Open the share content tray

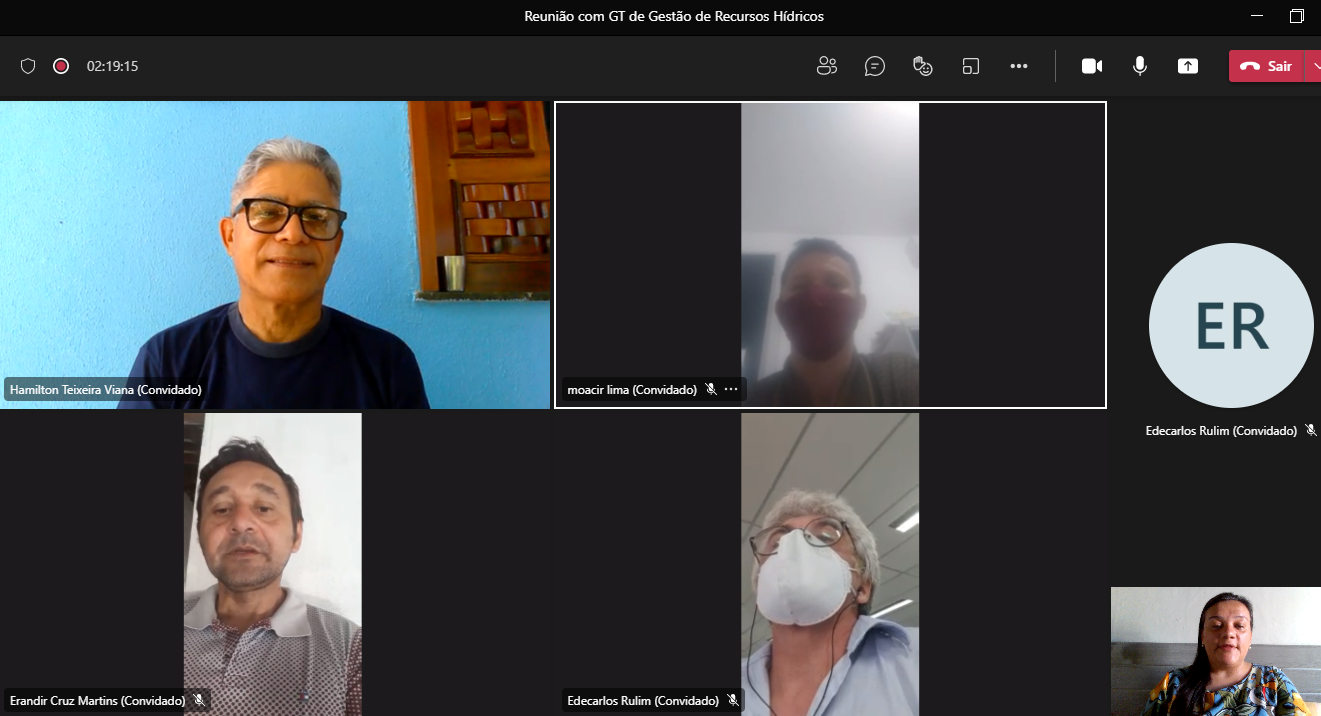pyautogui.click(x=1188, y=66)
